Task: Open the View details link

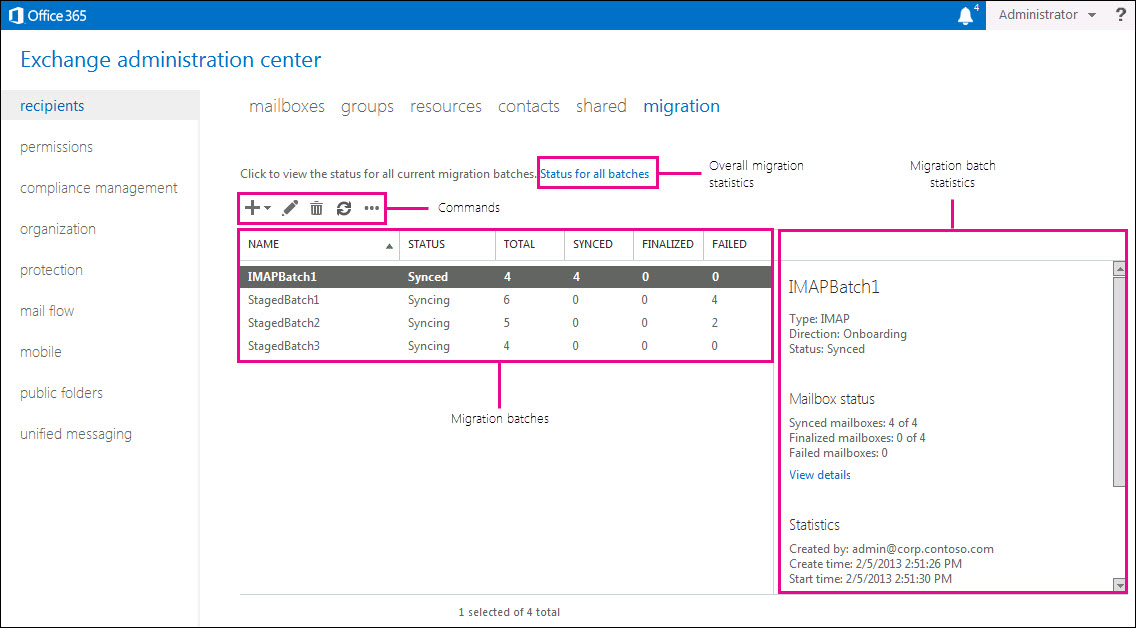Action: point(819,475)
